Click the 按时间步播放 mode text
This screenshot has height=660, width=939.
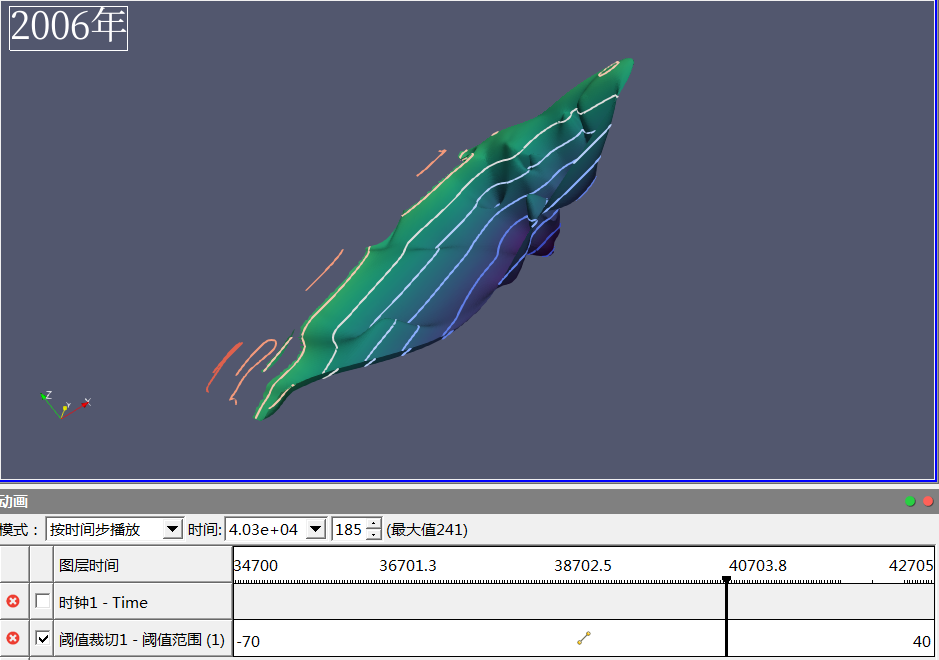[95, 529]
